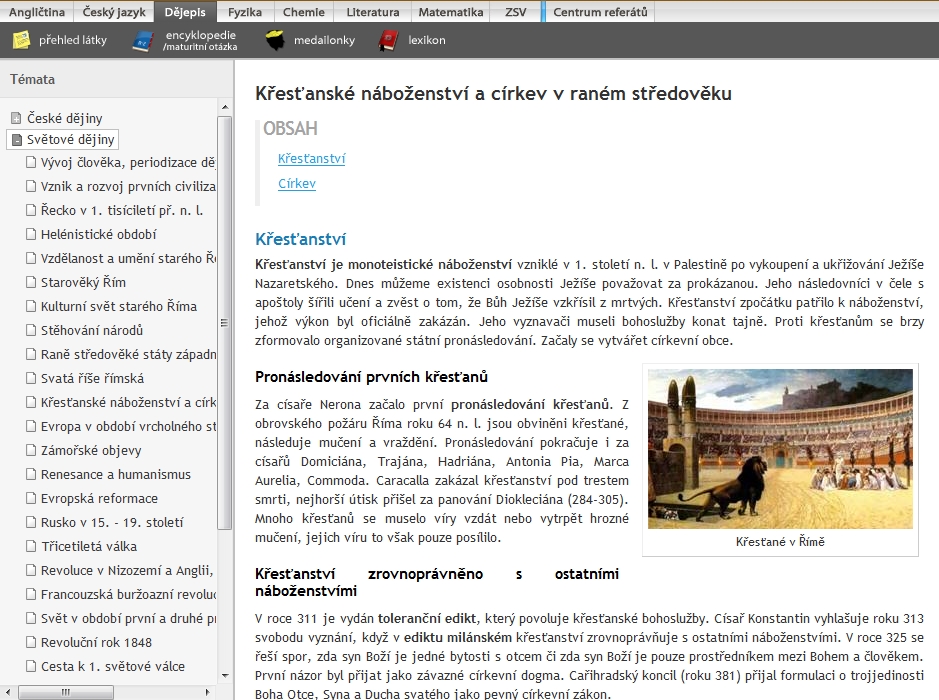
Task: Select the Dějepis subject tab
Action: [x=185, y=12]
